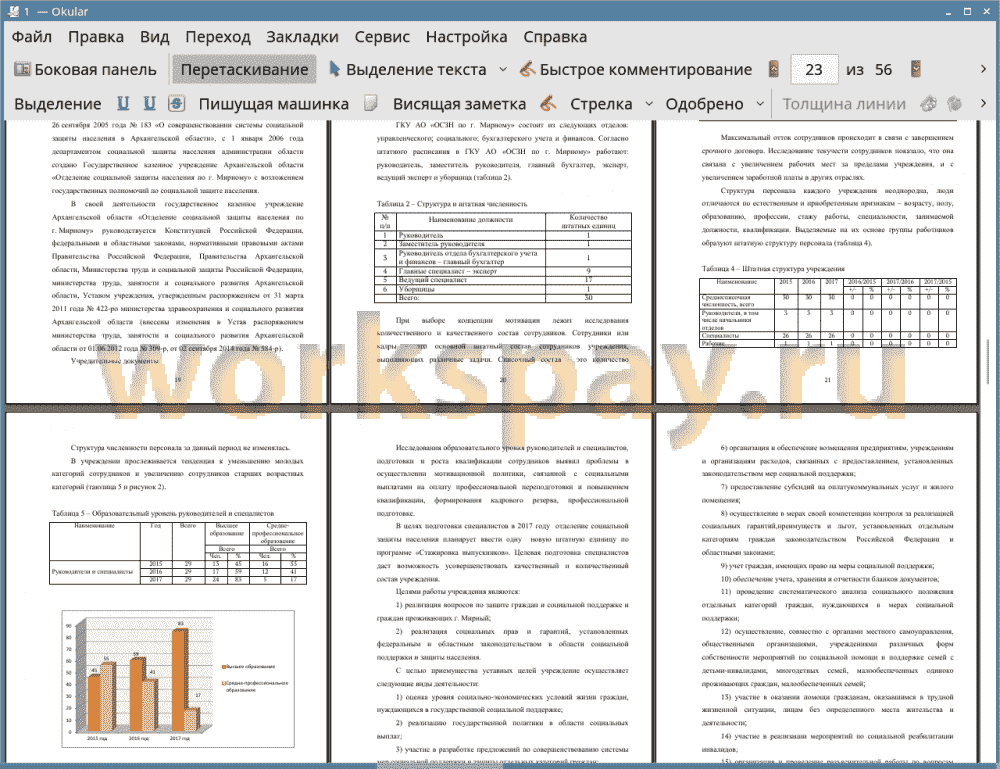The height and width of the screenshot is (769, 1000).
Task: Open the Сервис menu
Action: 382,37
